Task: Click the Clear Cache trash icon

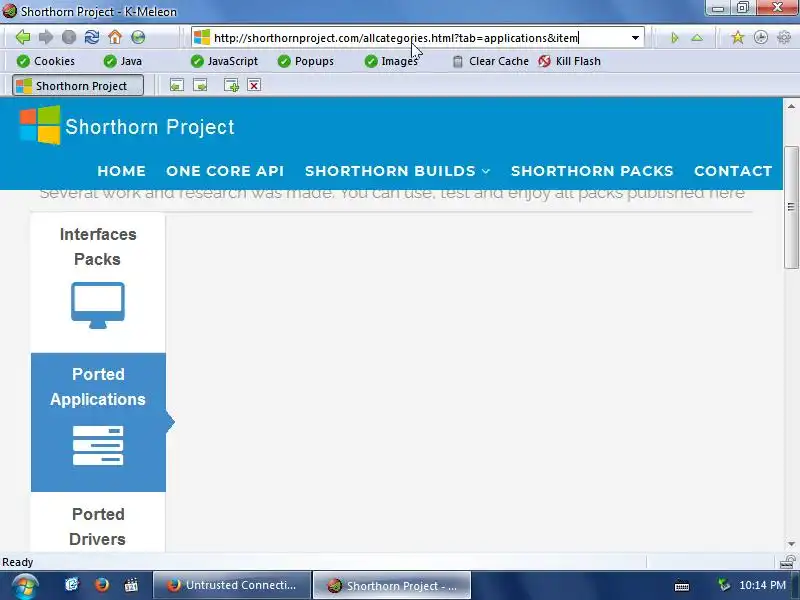Action: click(458, 61)
